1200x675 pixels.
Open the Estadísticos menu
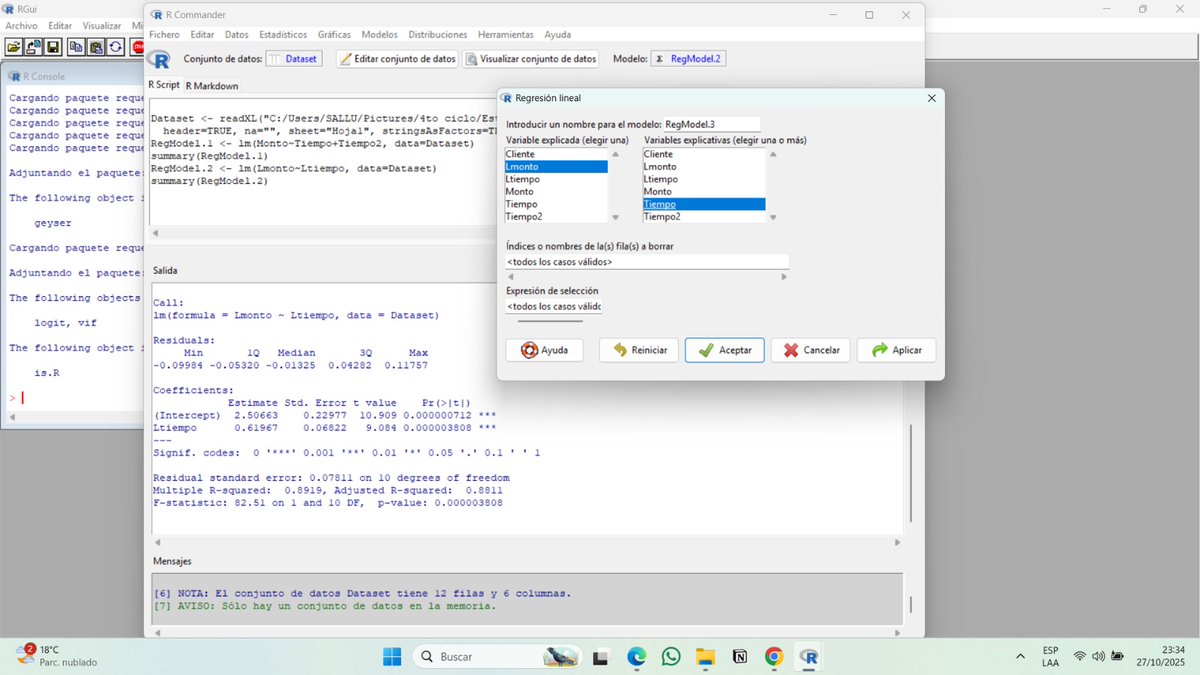[x=283, y=34]
